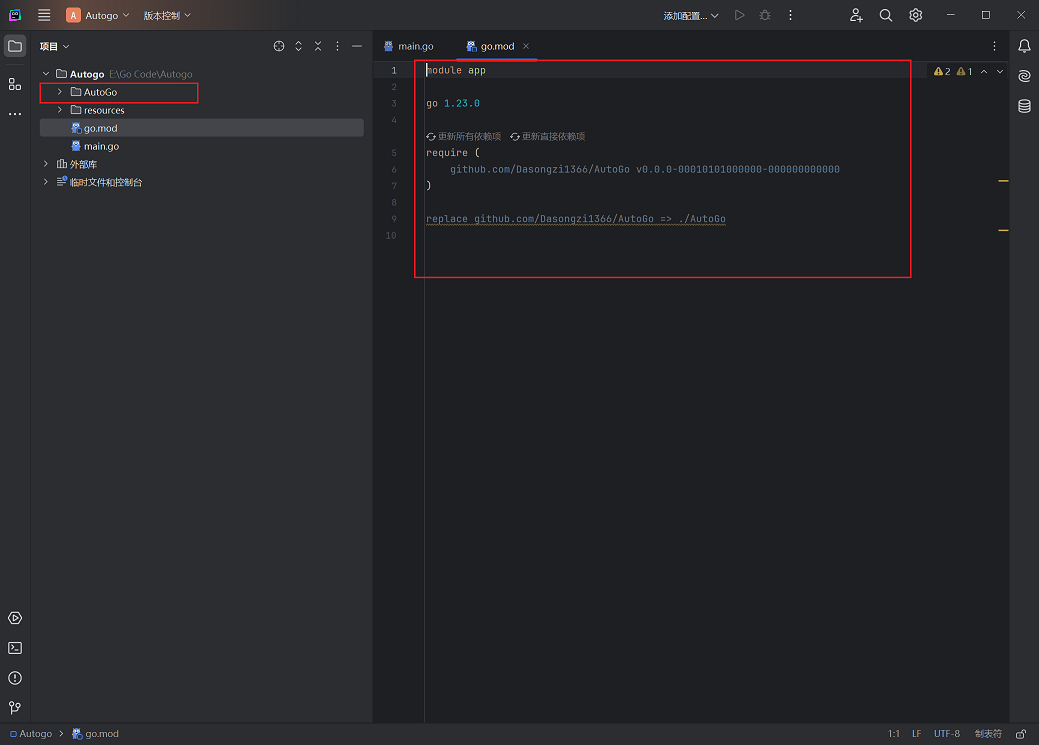The height and width of the screenshot is (745, 1039).
Task: Expand the AutoGo folder
Action: tap(60, 92)
